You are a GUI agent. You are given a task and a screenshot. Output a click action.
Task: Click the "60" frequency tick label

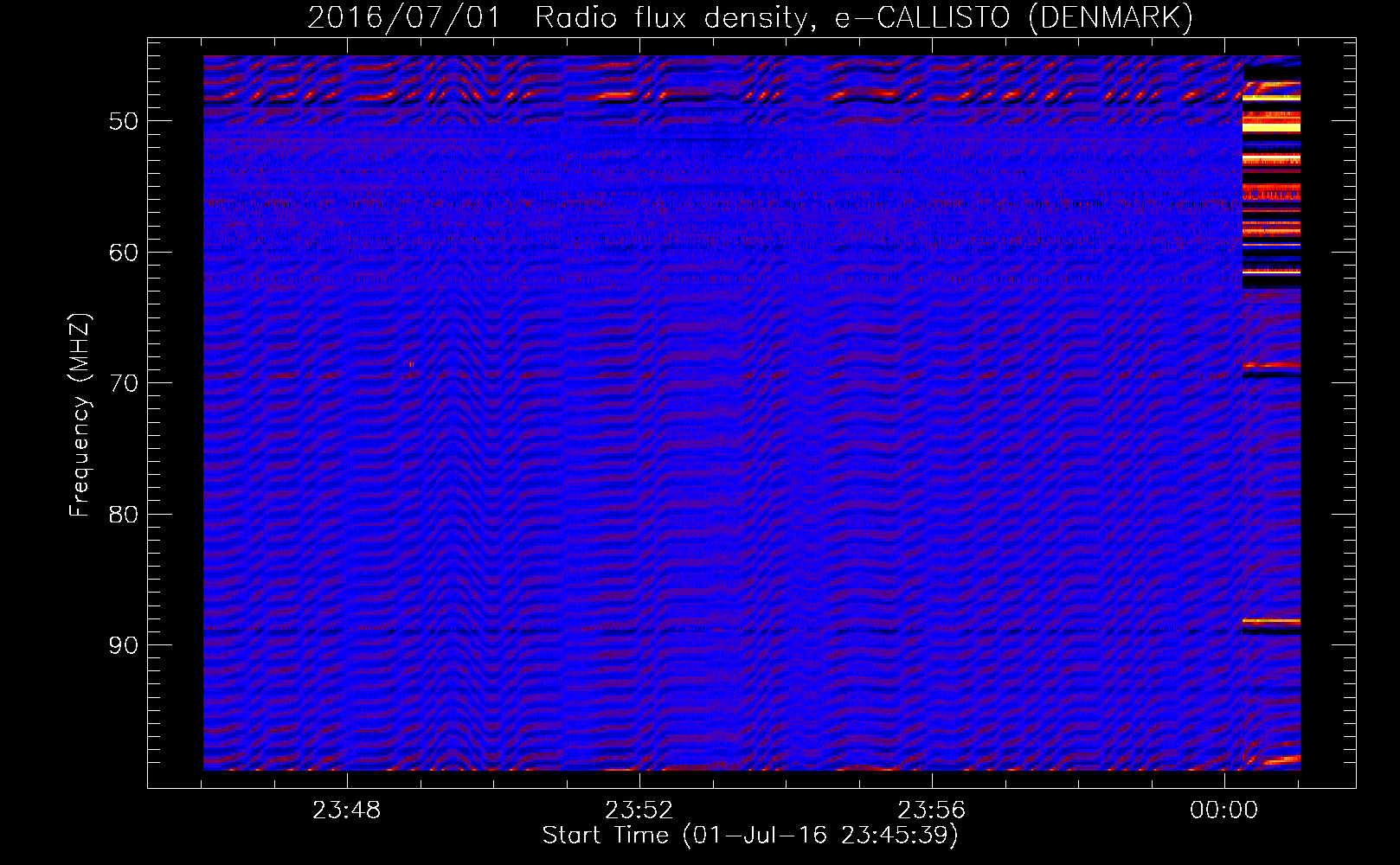click(124, 253)
